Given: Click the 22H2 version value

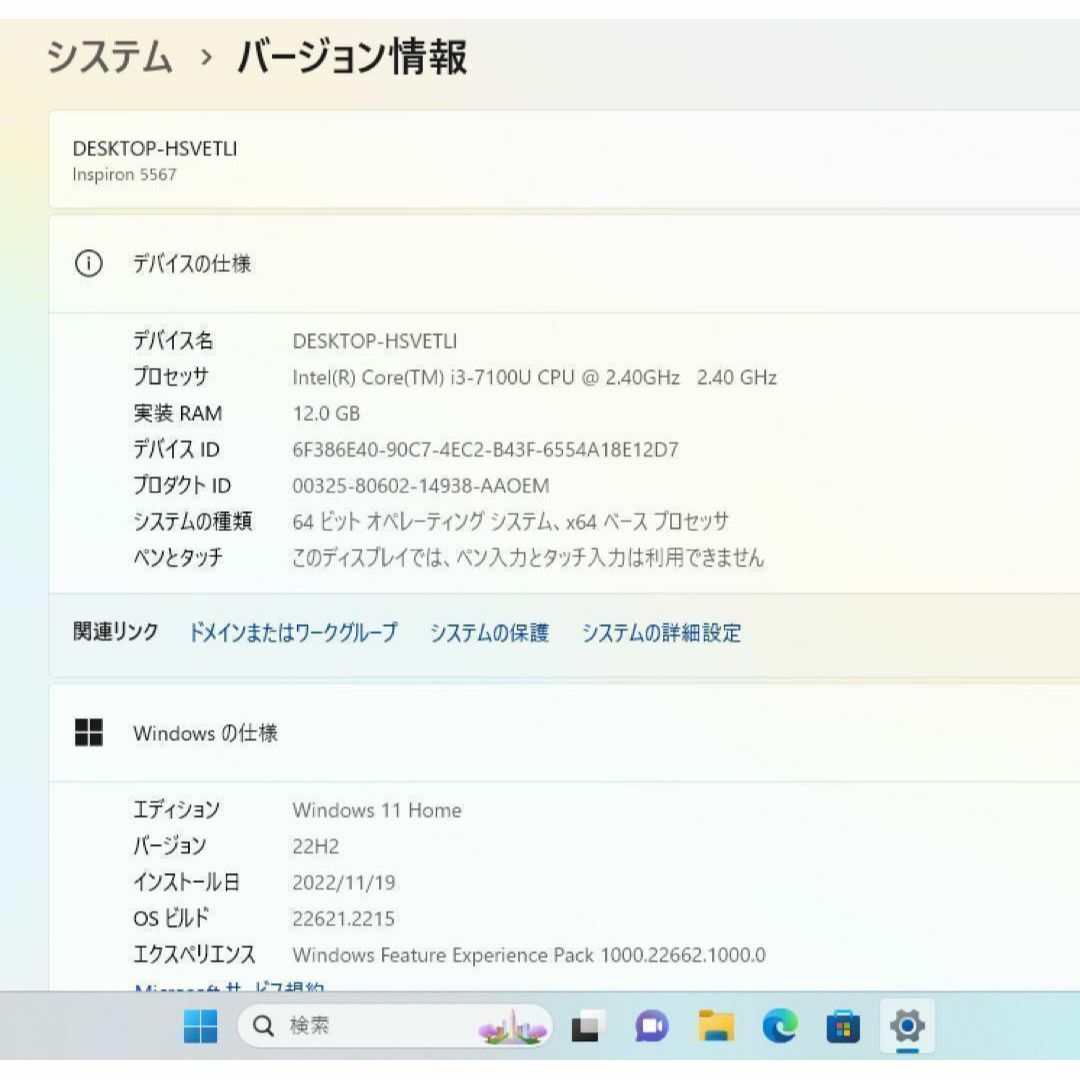Looking at the screenshot, I should (x=315, y=847).
